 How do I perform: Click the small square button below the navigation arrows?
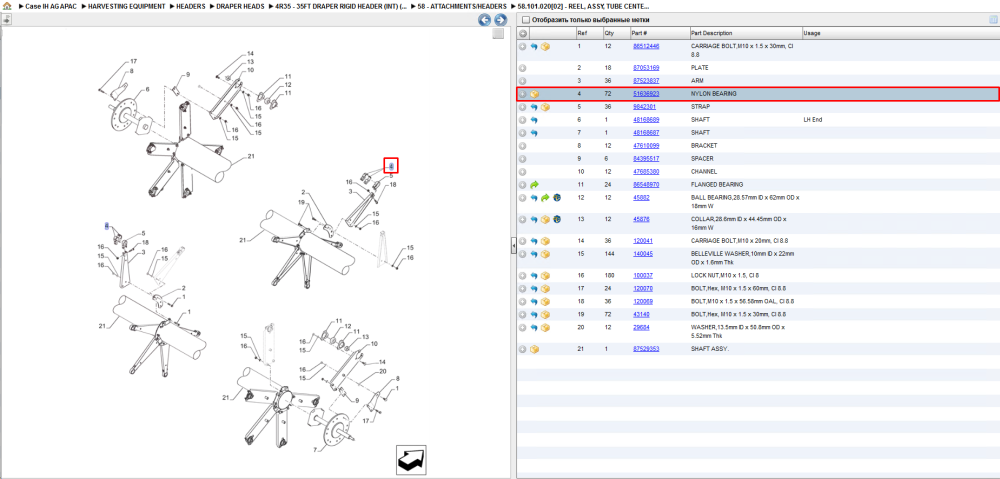pyautogui.click(x=499, y=34)
